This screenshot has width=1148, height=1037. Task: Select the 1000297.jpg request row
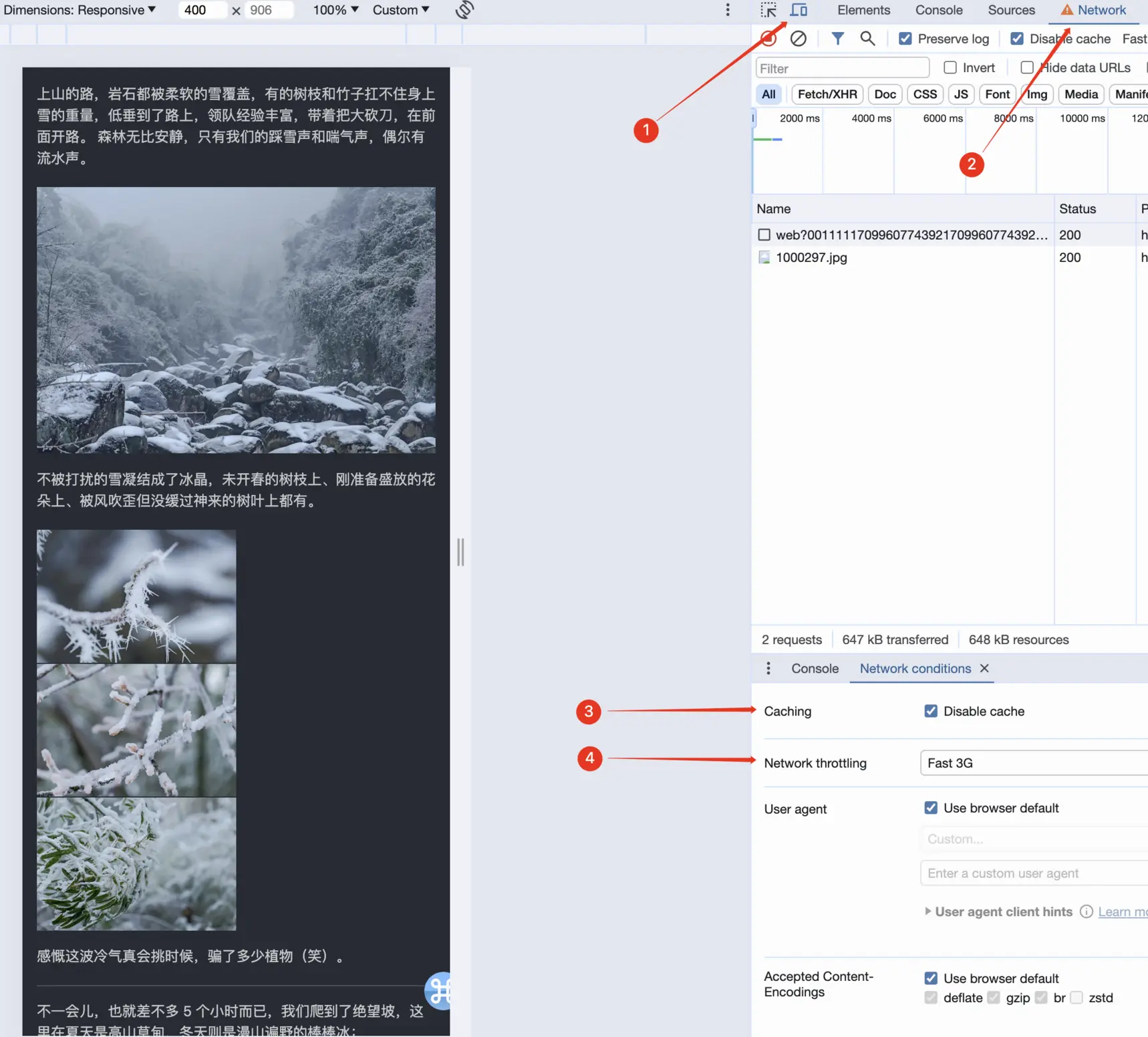pyautogui.click(x=811, y=257)
